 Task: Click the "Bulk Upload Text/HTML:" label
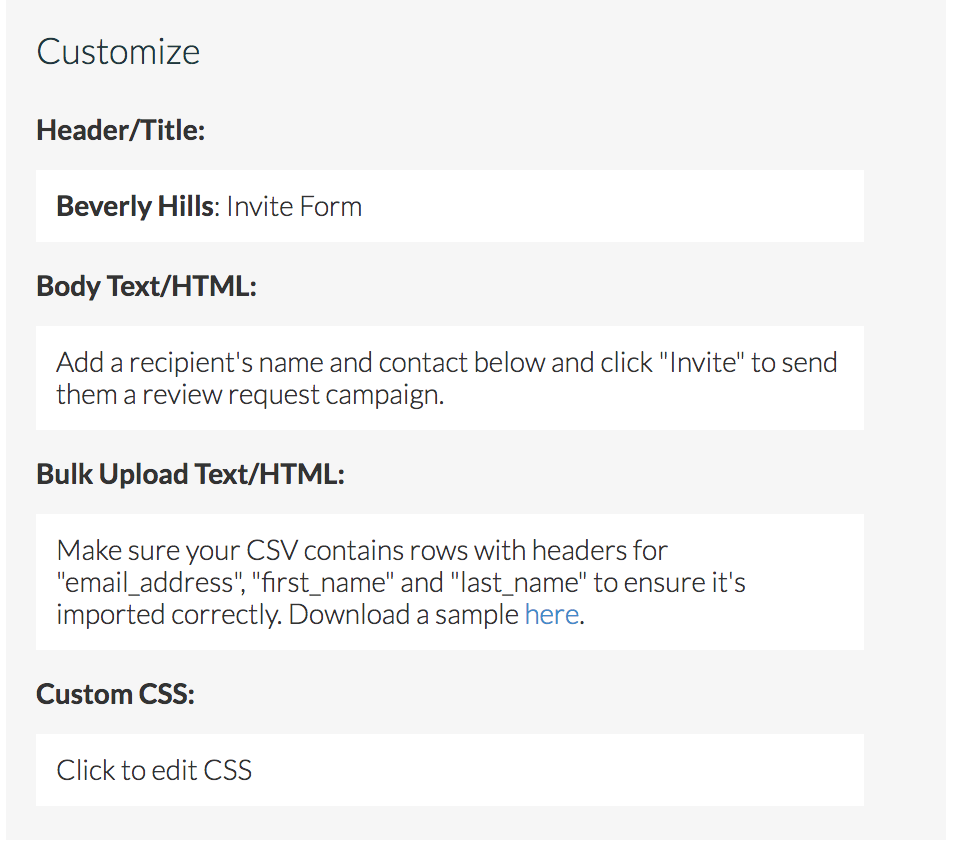(x=190, y=474)
